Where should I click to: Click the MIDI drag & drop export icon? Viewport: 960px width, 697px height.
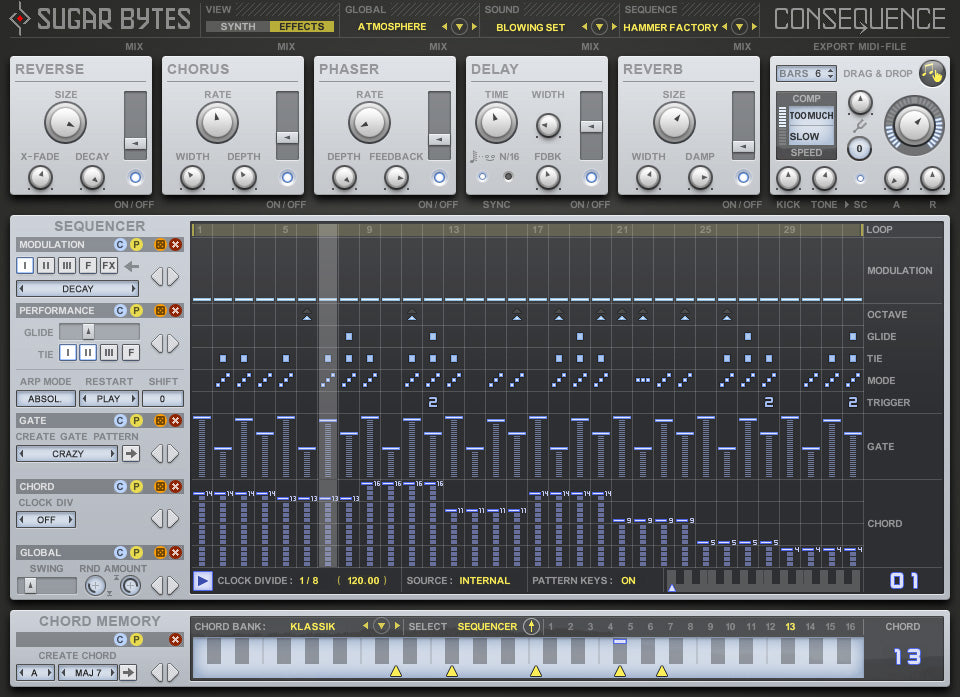click(931, 73)
